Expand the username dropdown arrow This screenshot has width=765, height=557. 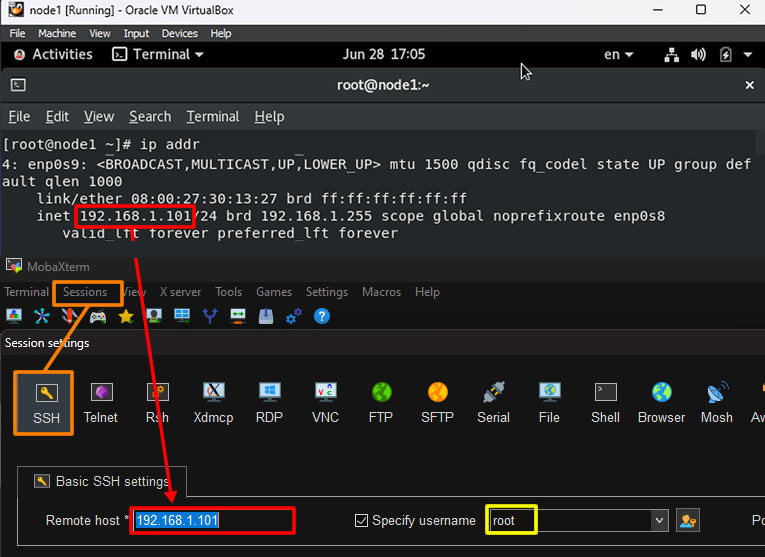coord(659,520)
